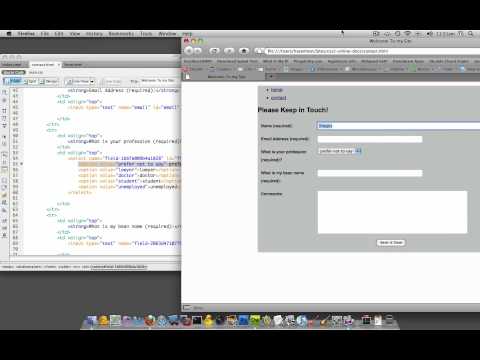Focus the Name (required) text field
The image size is (480, 360).
(x=398, y=126)
